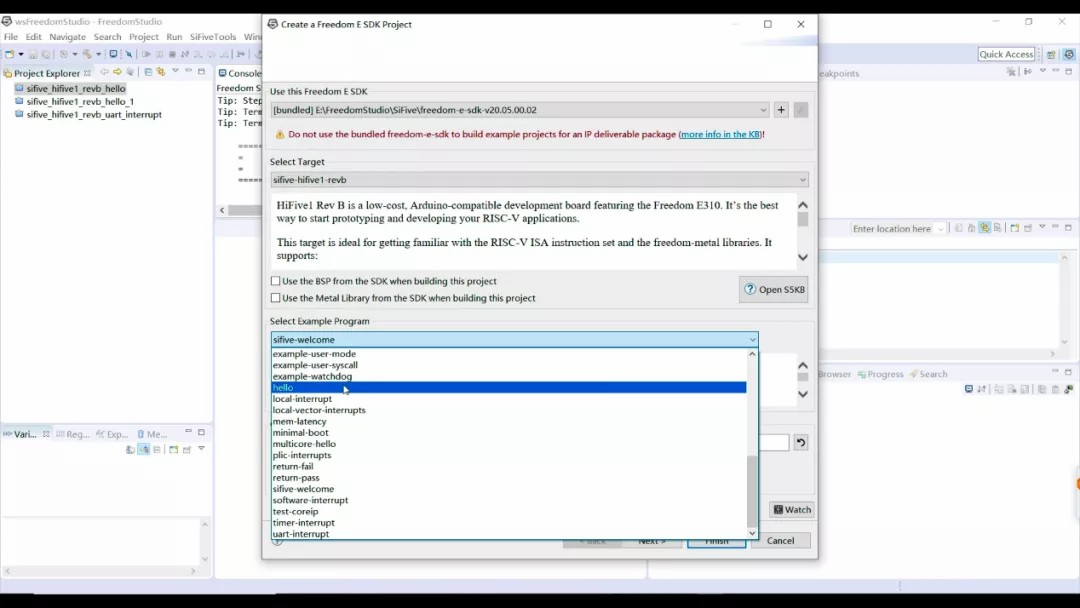Open the Enter location here dropdown arrow
This screenshot has width=1080, height=608.
click(x=940, y=229)
